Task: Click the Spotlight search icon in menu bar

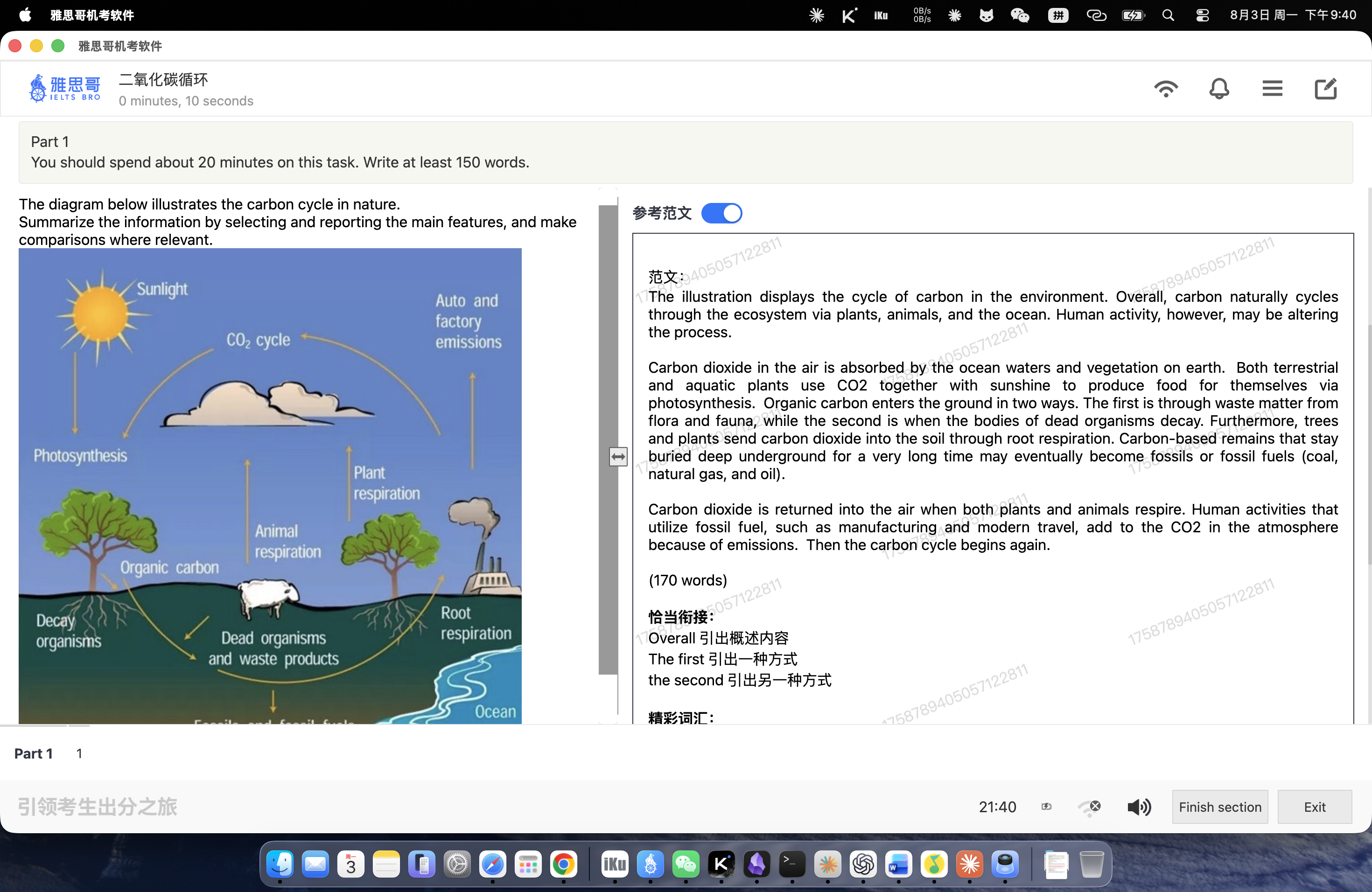Action: coord(1168,15)
